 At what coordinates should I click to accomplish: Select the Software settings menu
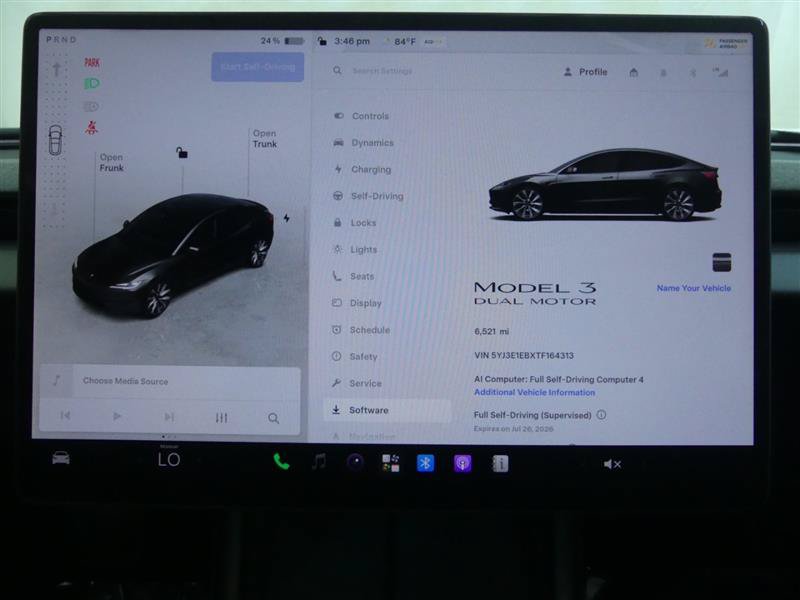387,410
